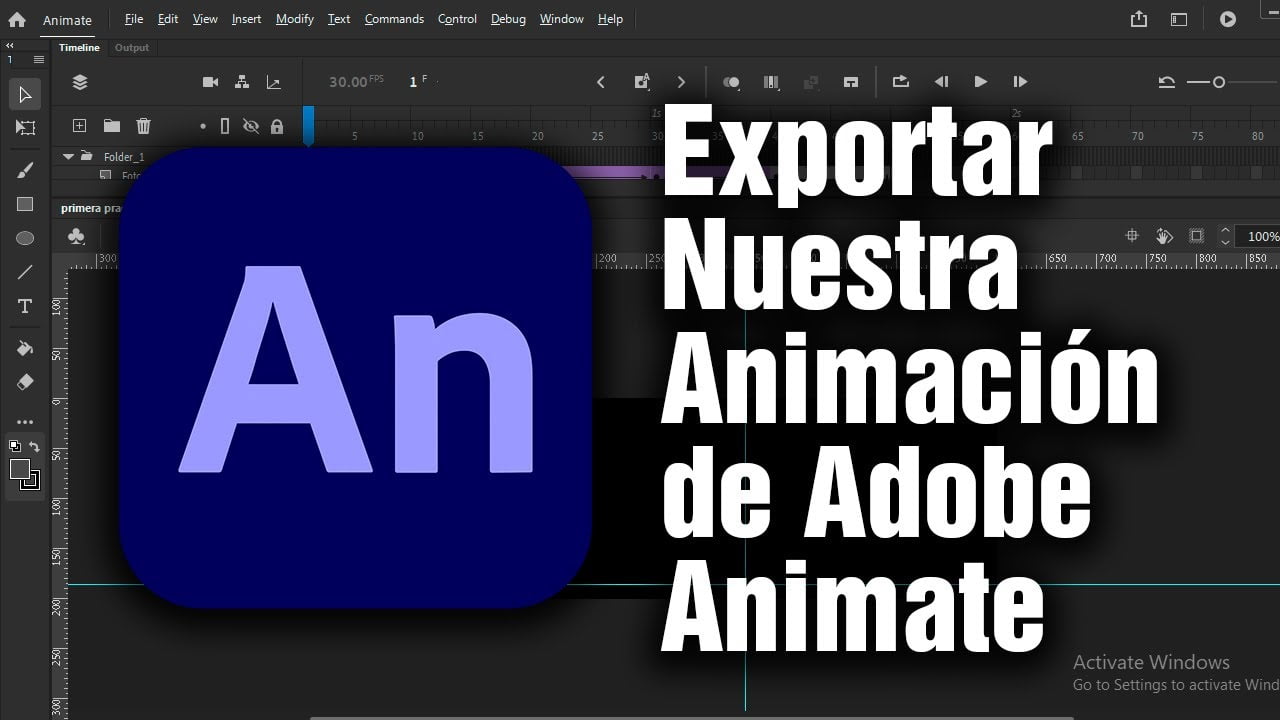Open the more tools ellipsis

[25, 422]
